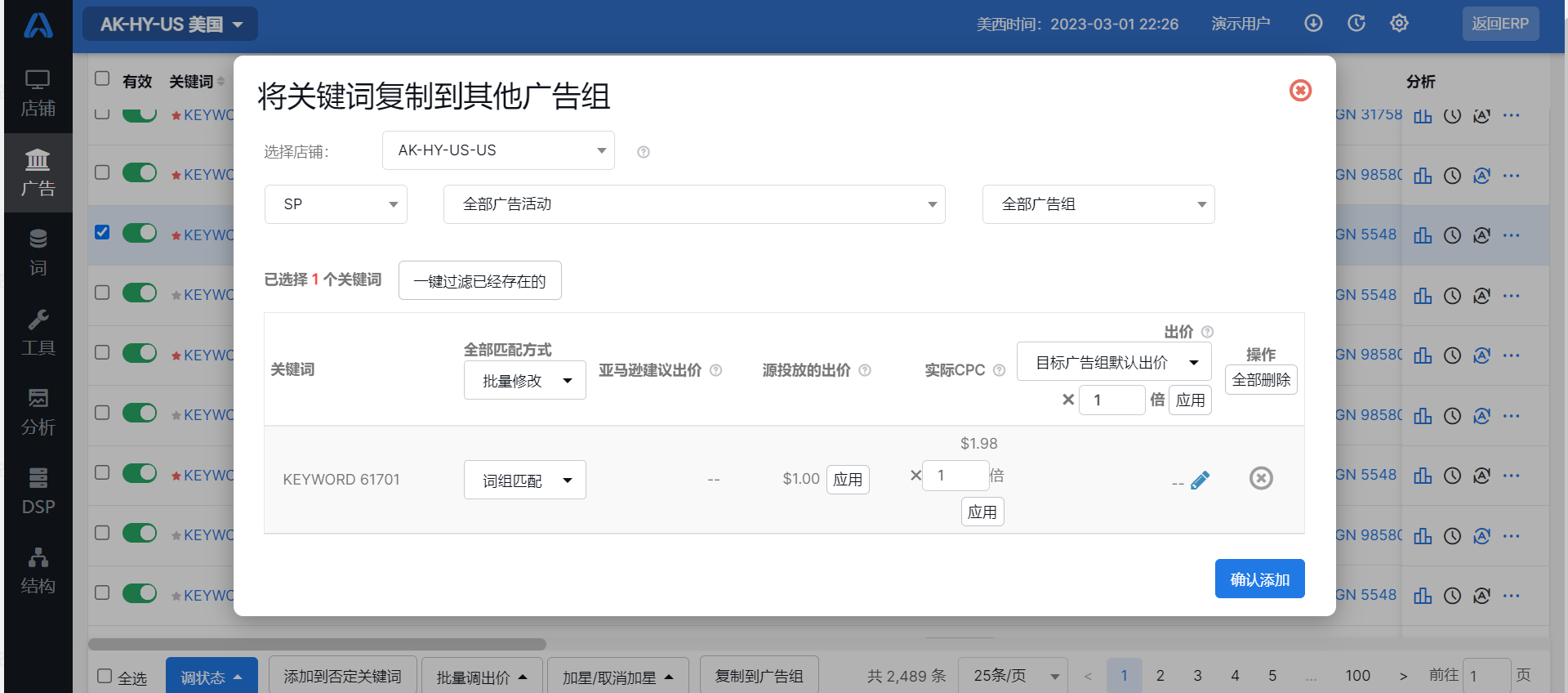Click 添加到否定关键词 button
The width and height of the screenshot is (1568, 693).
click(x=342, y=676)
